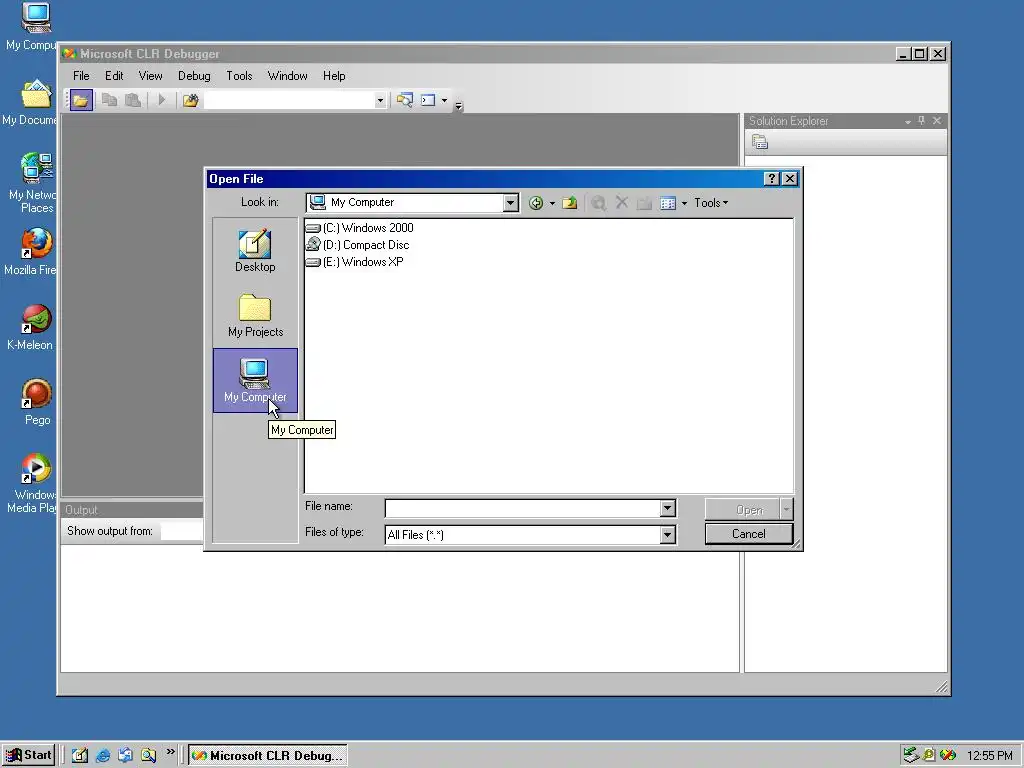1024x768 pixels.
Task: Select Desktop in the places bar
Action: click(255, 251)
